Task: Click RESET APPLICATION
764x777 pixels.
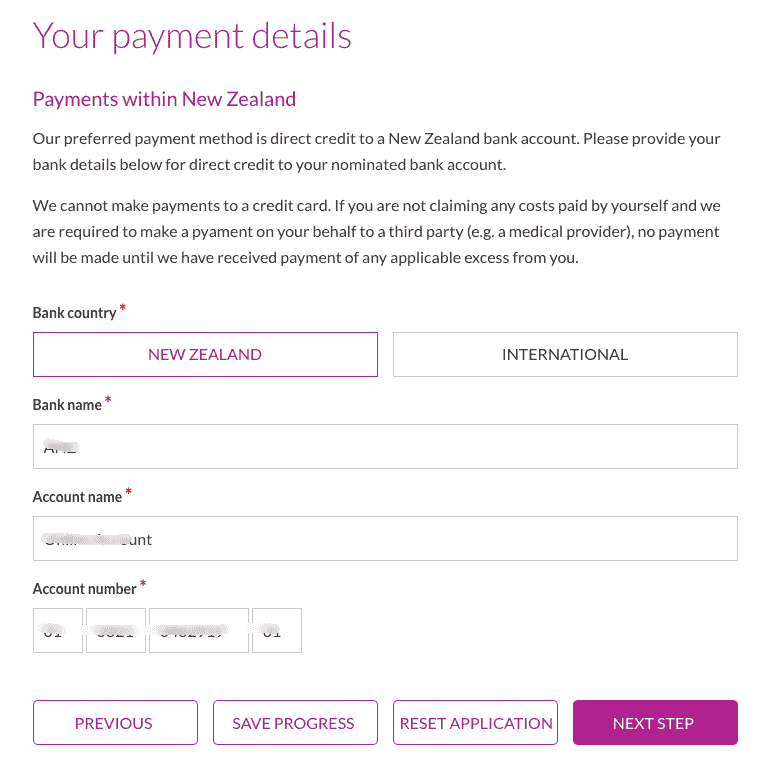Action: [475, 723]
